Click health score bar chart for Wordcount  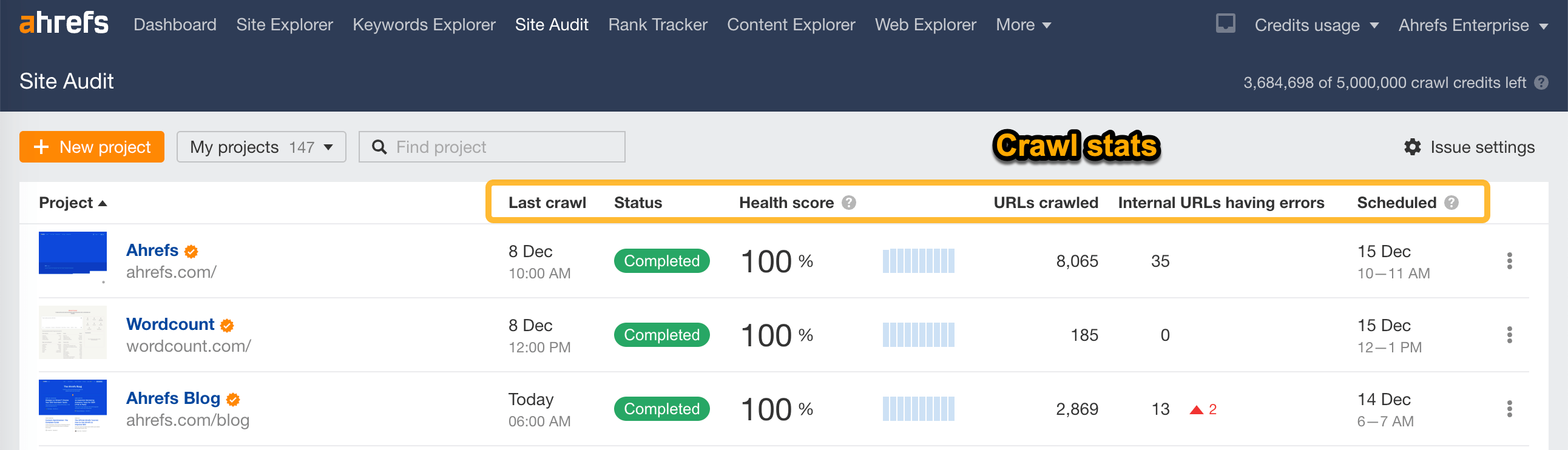click(x=919, y=335)
